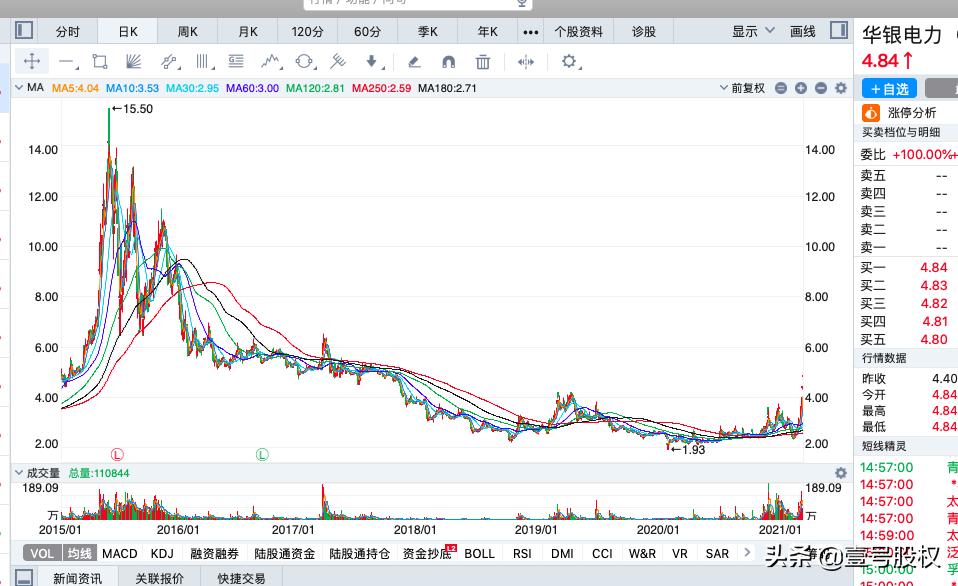The height and width of the screenshot is (586, 958).
Task: Open the drawing toolbar settings gear
Action: (x=567, y=62)
